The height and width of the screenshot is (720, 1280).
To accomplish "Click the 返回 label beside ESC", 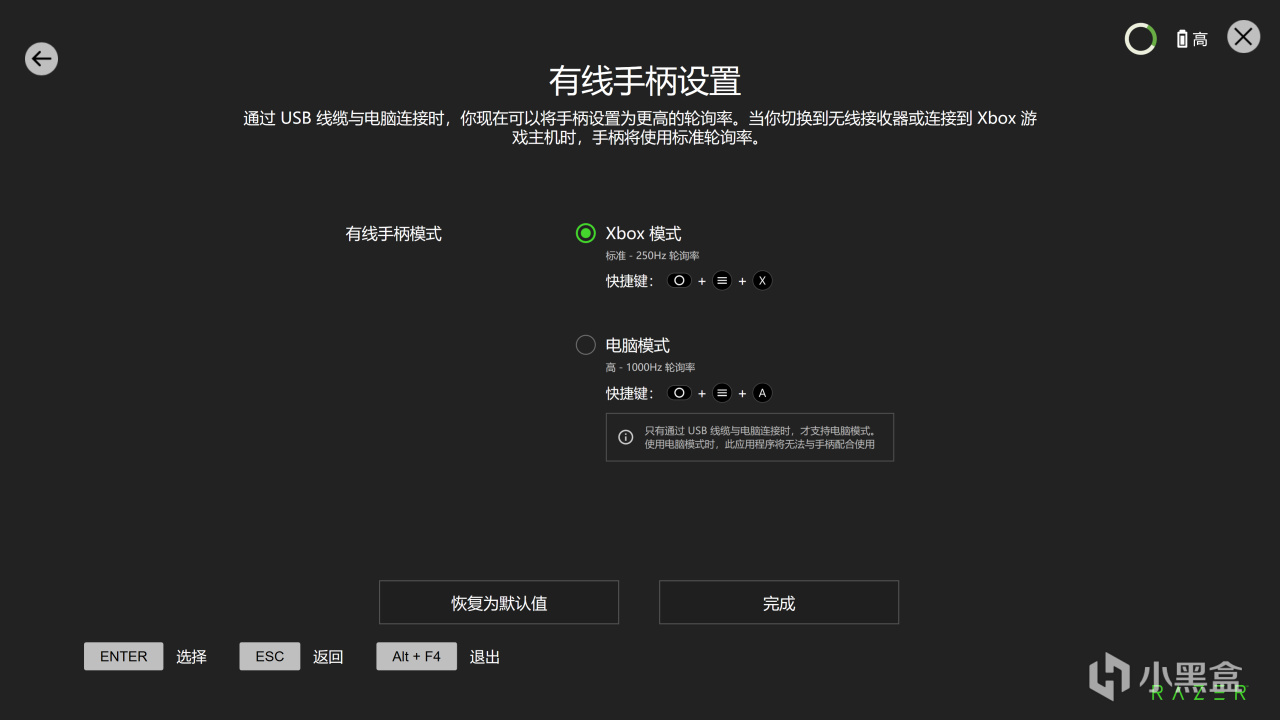I will [328, 657].
